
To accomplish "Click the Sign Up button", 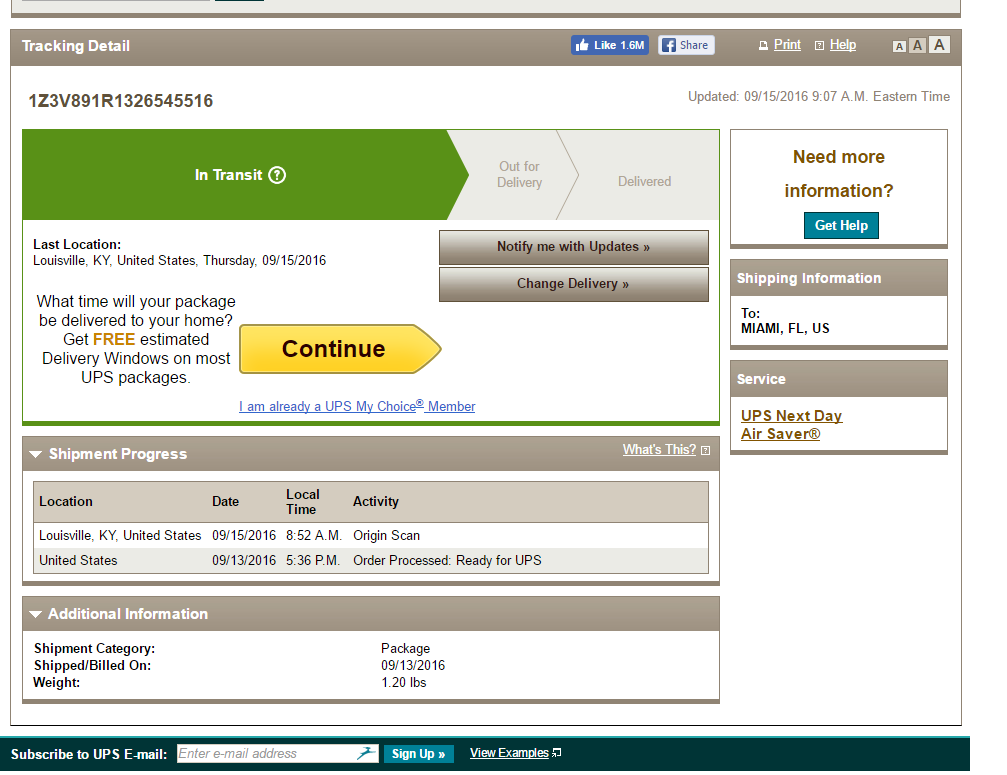I will pyautogui.click(x=419, y=753).
